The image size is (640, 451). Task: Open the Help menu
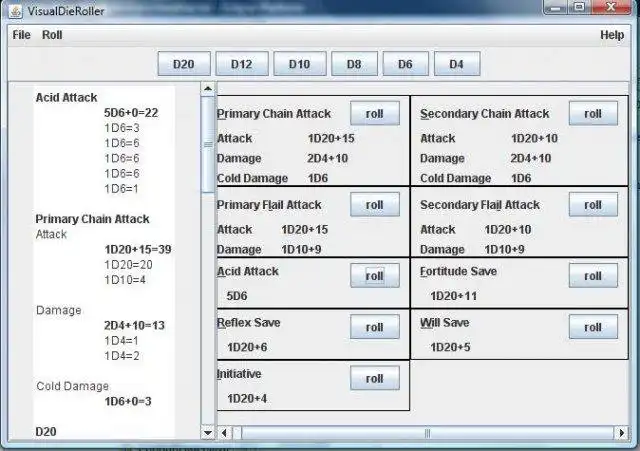point(611,35)
